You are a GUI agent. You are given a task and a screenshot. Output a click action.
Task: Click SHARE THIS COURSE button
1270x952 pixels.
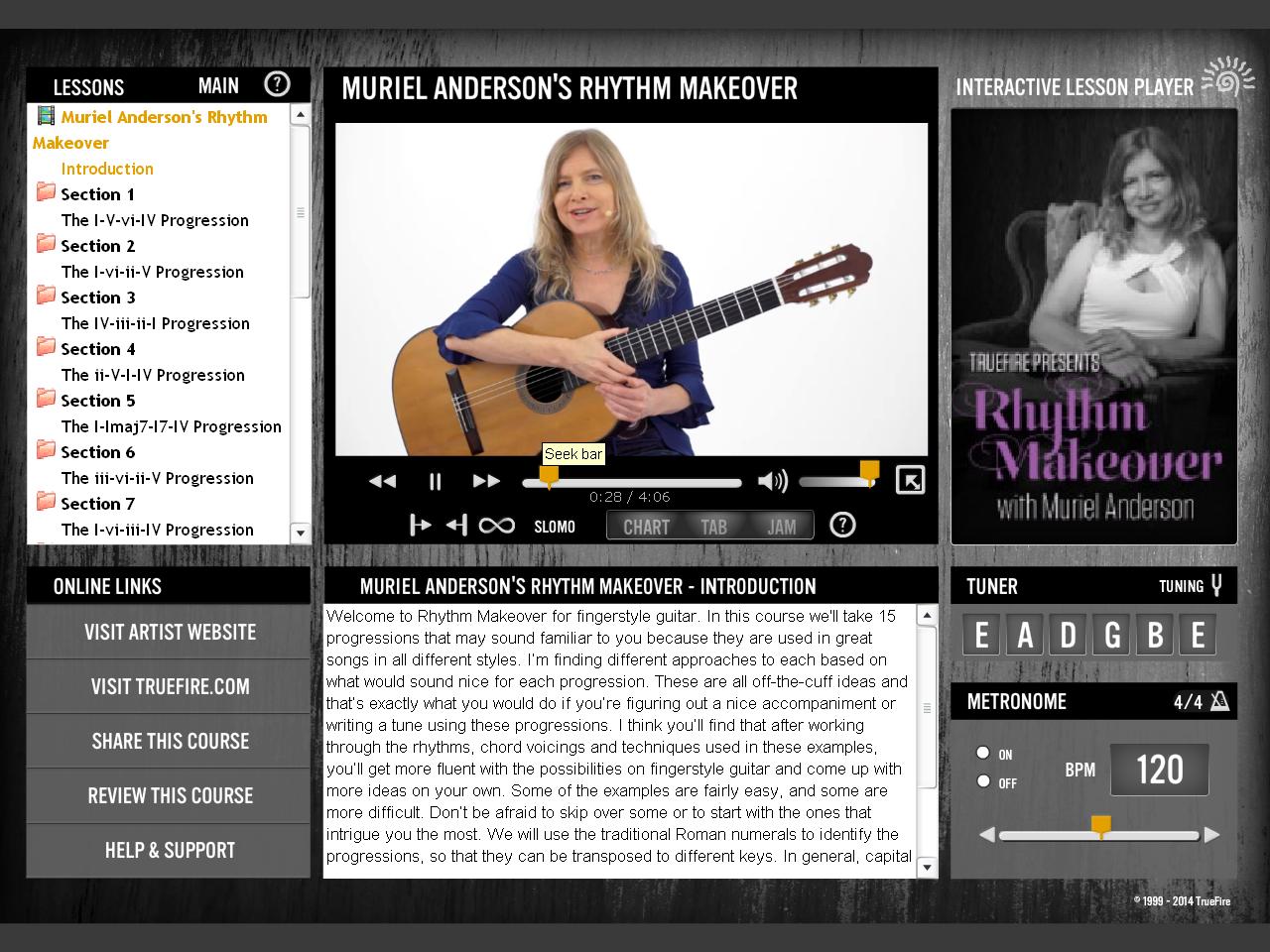(169, 741)
